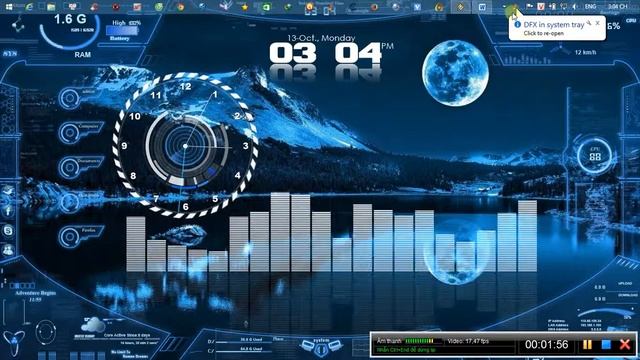Click the red V antivirus tray icon

coord(541,7)
